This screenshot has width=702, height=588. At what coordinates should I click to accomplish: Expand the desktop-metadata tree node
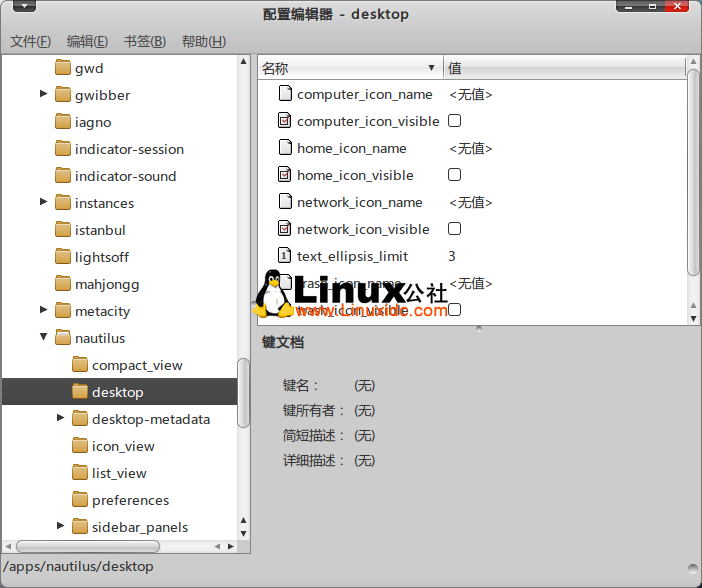(60, 418)
